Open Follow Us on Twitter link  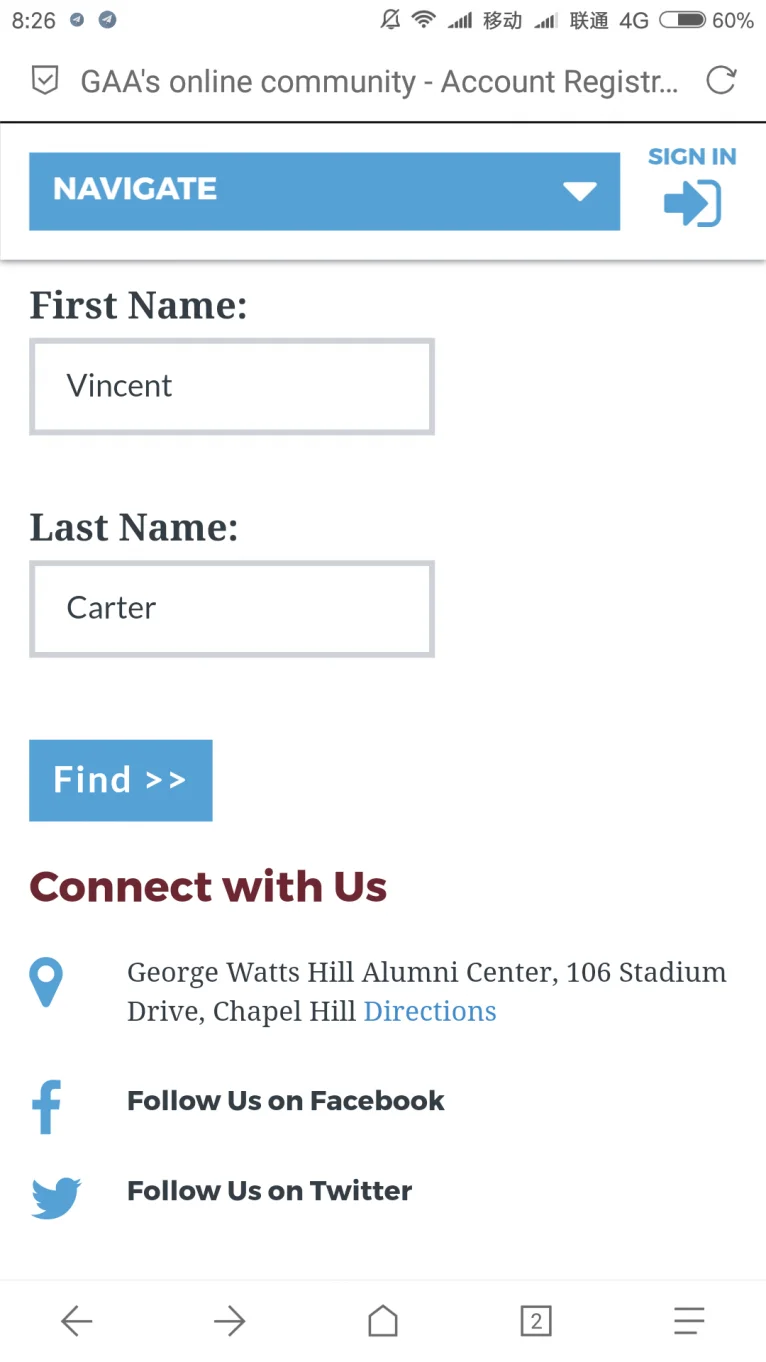(x=269, y=1191)
